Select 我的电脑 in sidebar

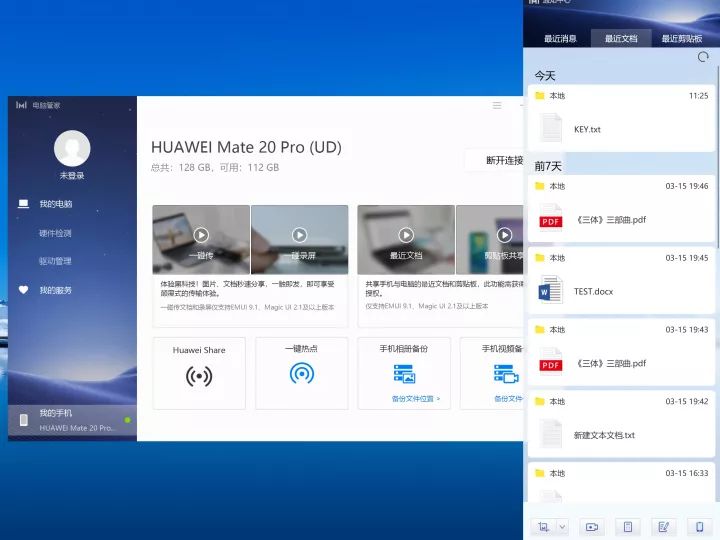[72, 204]
